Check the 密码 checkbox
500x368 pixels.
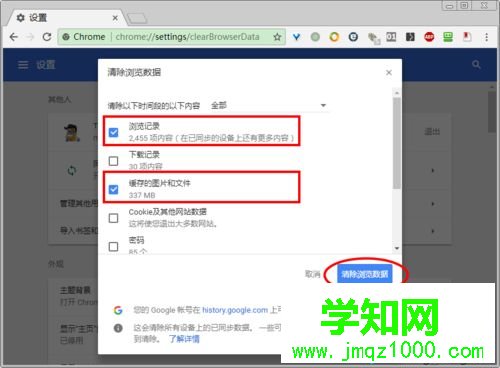point(114,247)
